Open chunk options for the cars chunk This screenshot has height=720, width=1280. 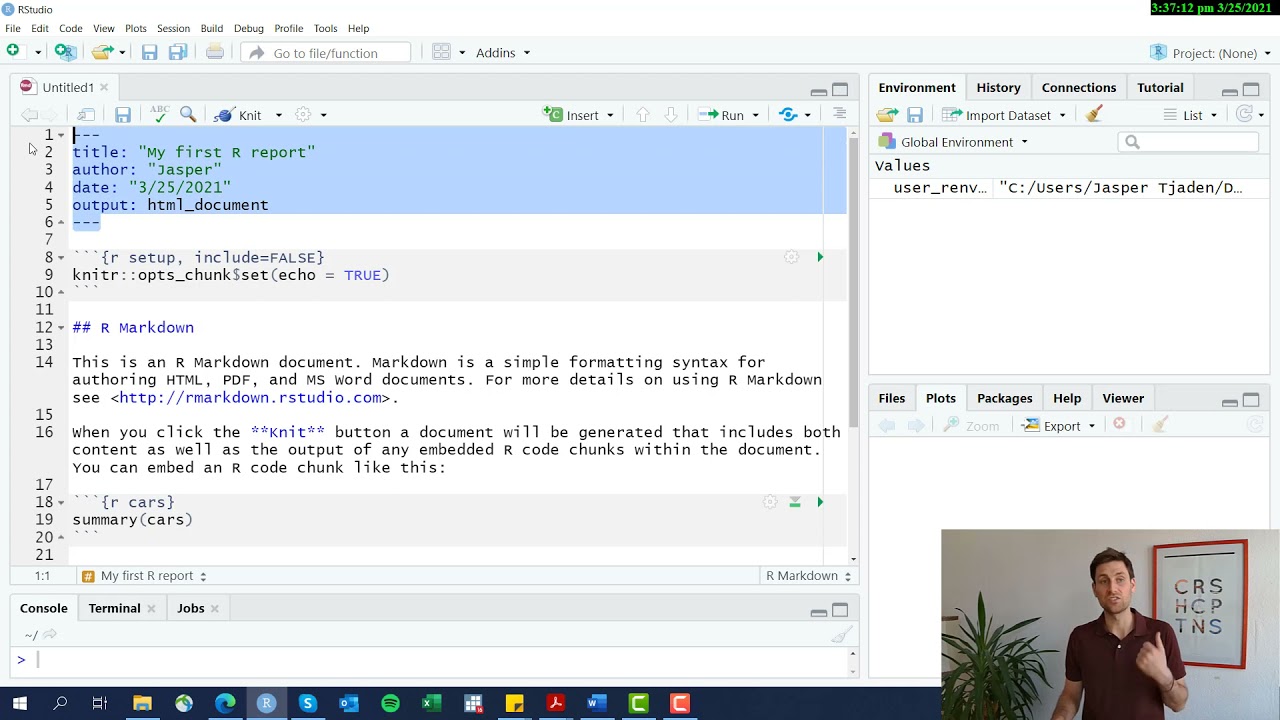[770, 502]
